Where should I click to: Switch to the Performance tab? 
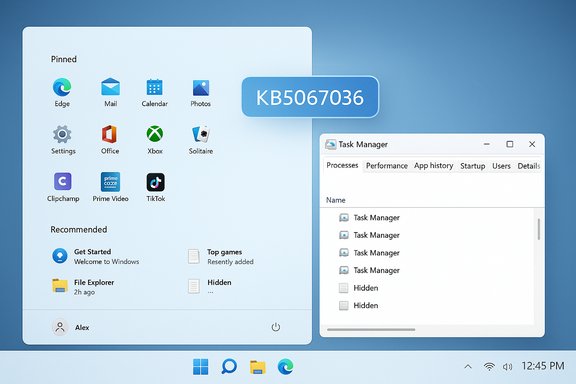point(387,166)
